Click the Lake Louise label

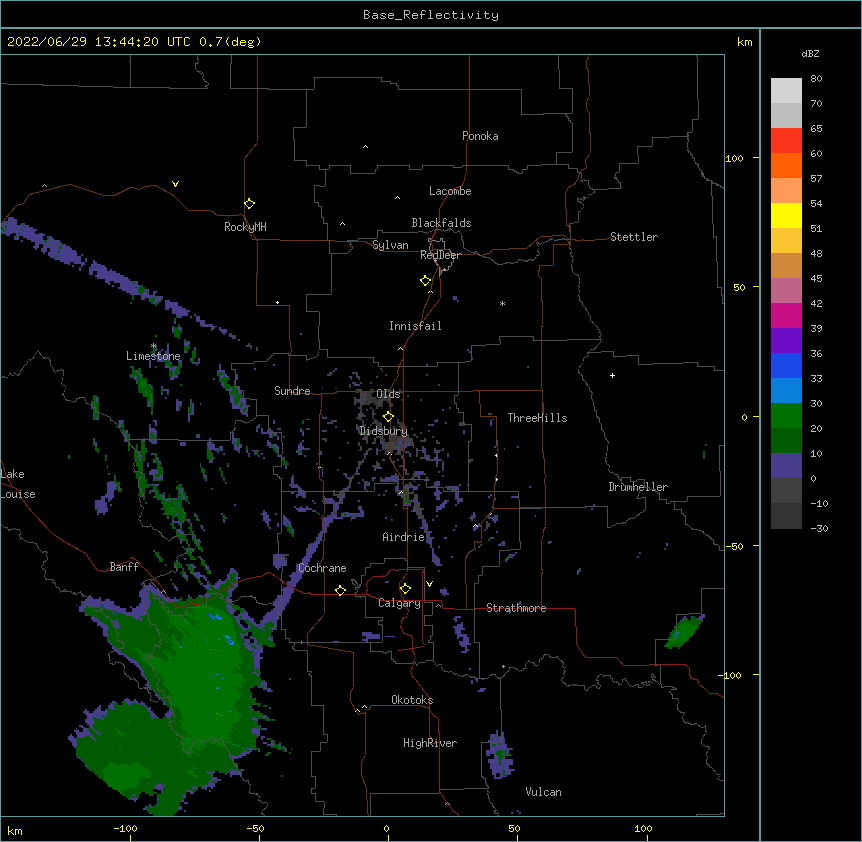point(18,484)
